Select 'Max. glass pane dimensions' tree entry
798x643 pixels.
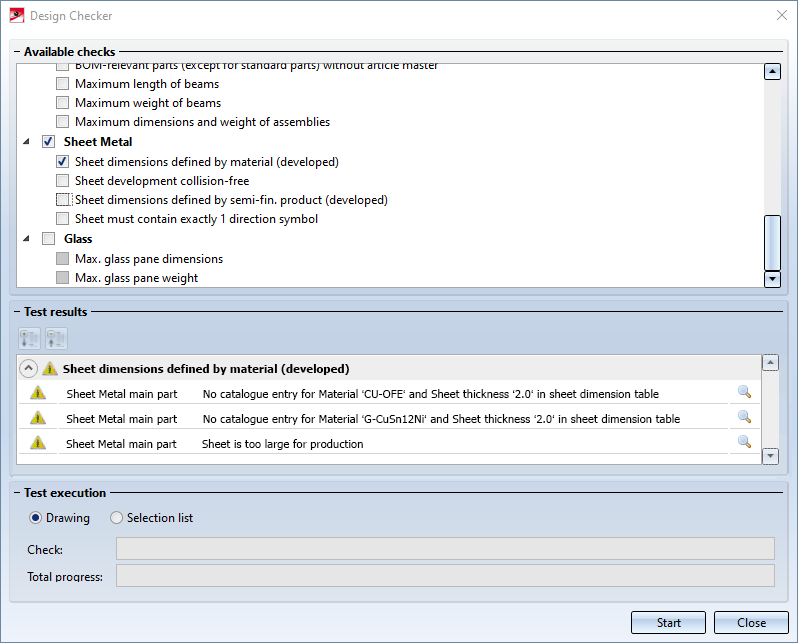coord(148,259)
